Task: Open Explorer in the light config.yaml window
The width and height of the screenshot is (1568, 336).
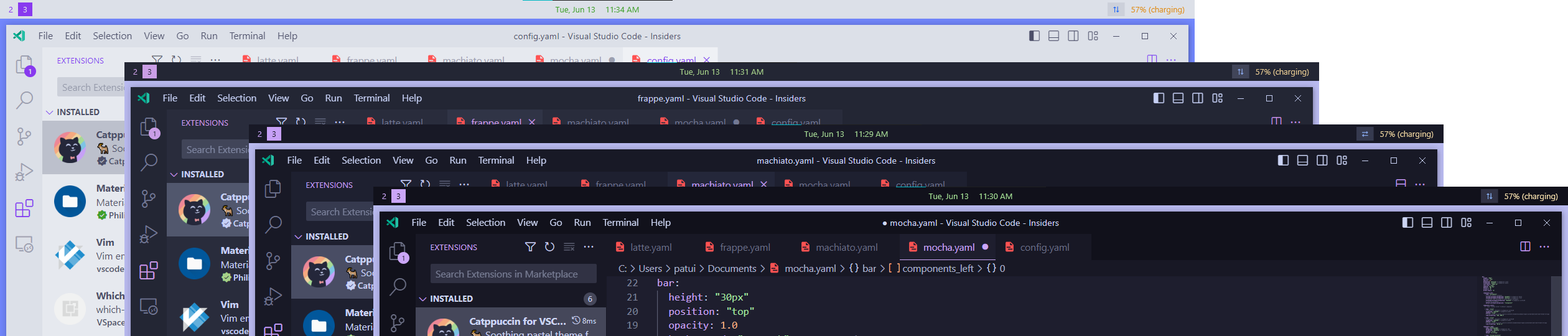Action: (x=24, y=65)
